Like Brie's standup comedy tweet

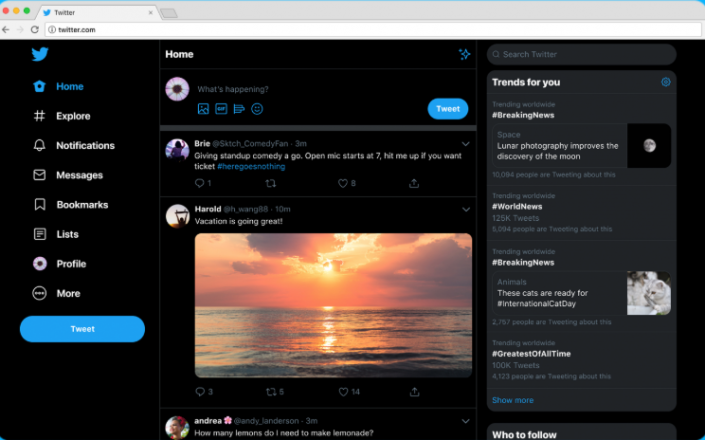(x=342, y=183)
